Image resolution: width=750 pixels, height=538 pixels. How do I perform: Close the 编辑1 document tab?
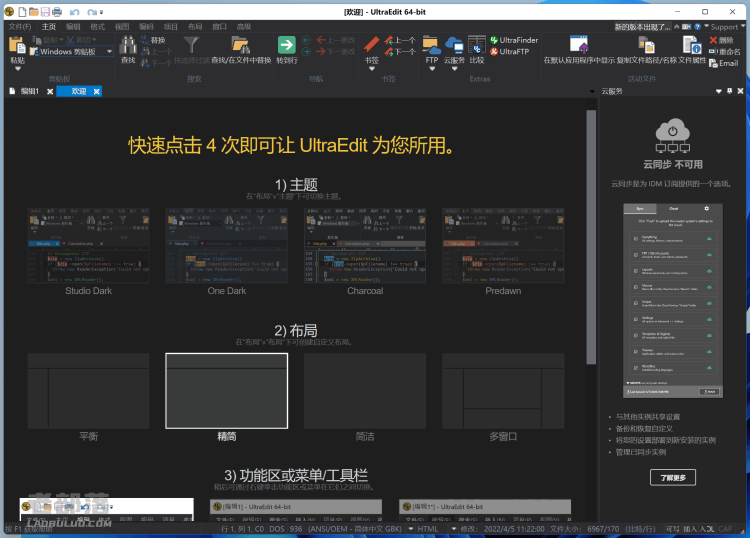click(x=50, y=91)
